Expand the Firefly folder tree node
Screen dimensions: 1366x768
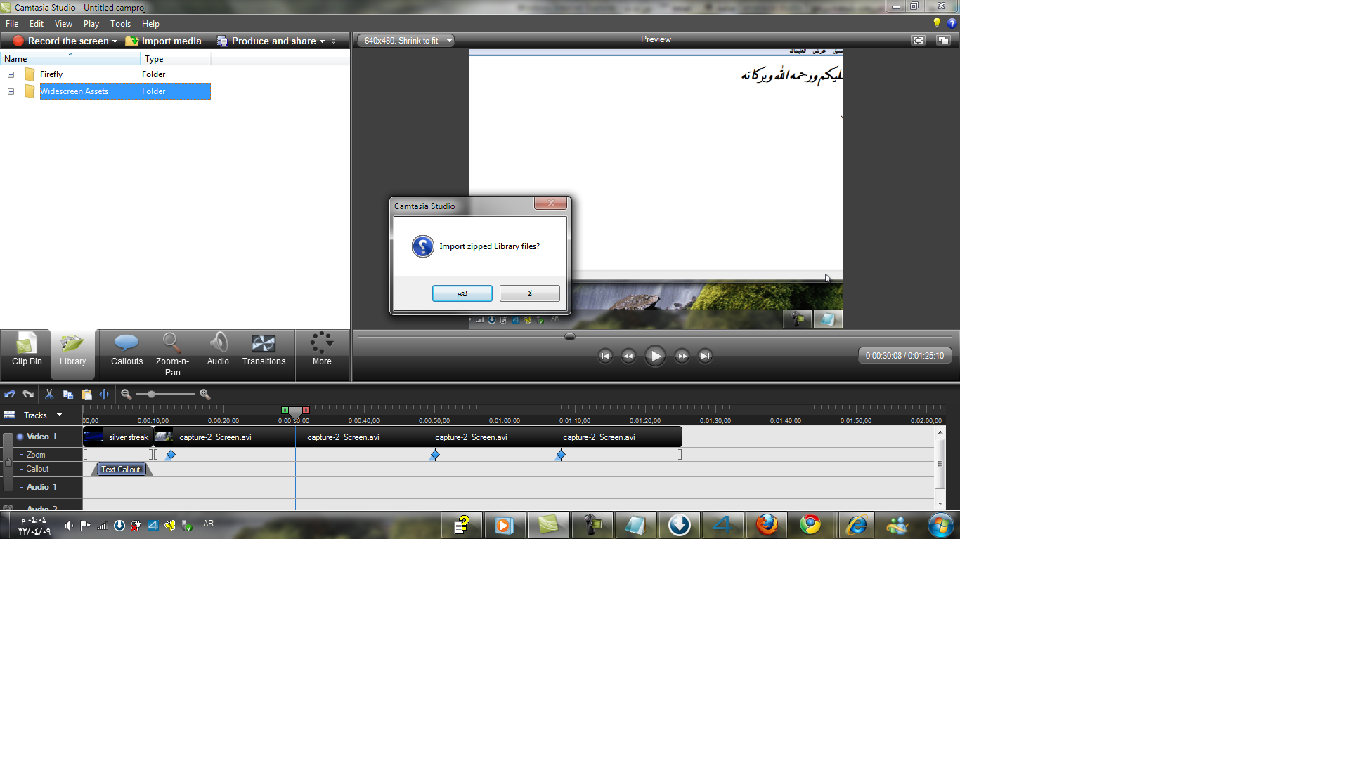(11, 75)
